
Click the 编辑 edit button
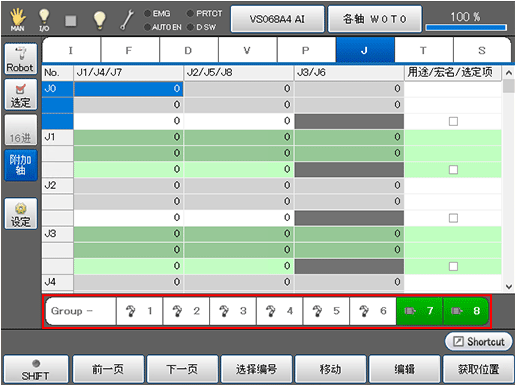[404, 369]
